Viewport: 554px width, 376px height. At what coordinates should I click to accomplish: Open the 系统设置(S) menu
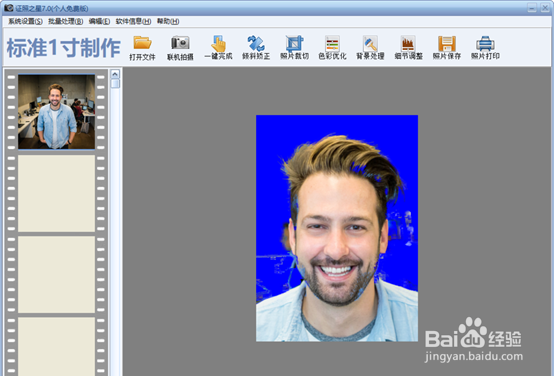point(25,22)
